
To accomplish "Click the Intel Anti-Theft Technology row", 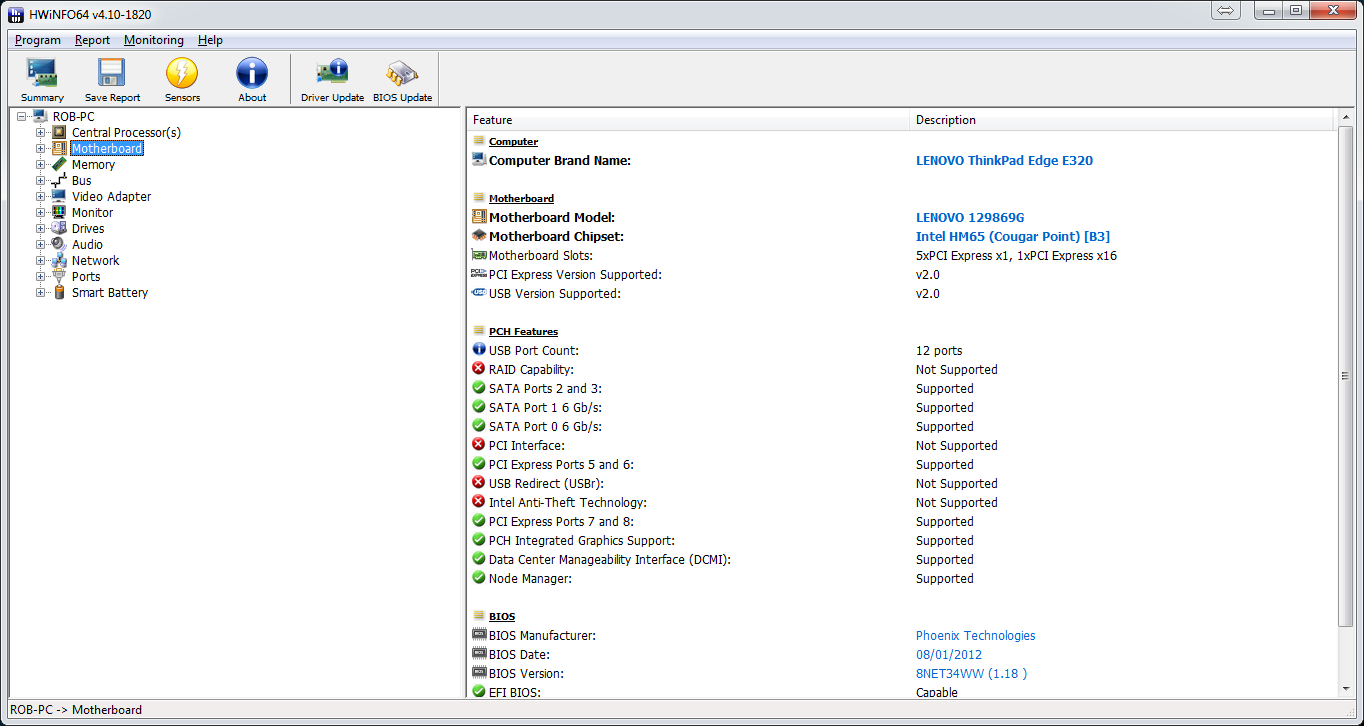I will [902, 502].
